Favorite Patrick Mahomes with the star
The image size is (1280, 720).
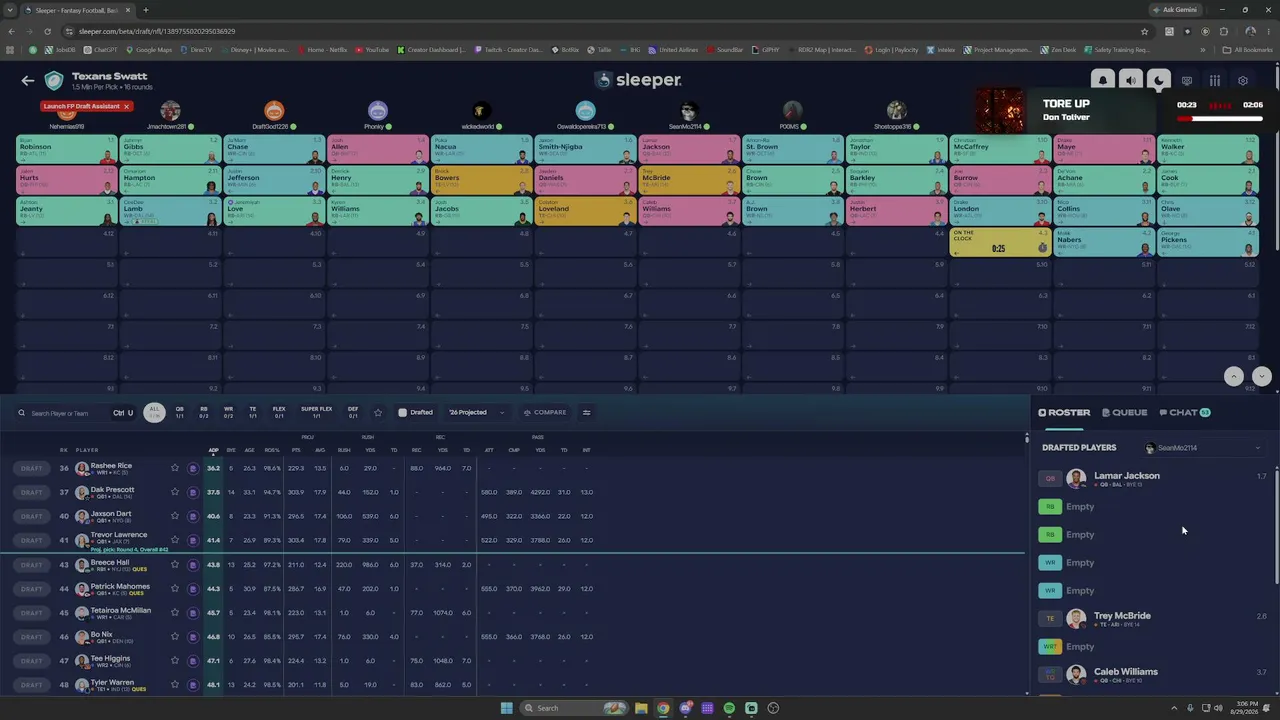(175, 589)
